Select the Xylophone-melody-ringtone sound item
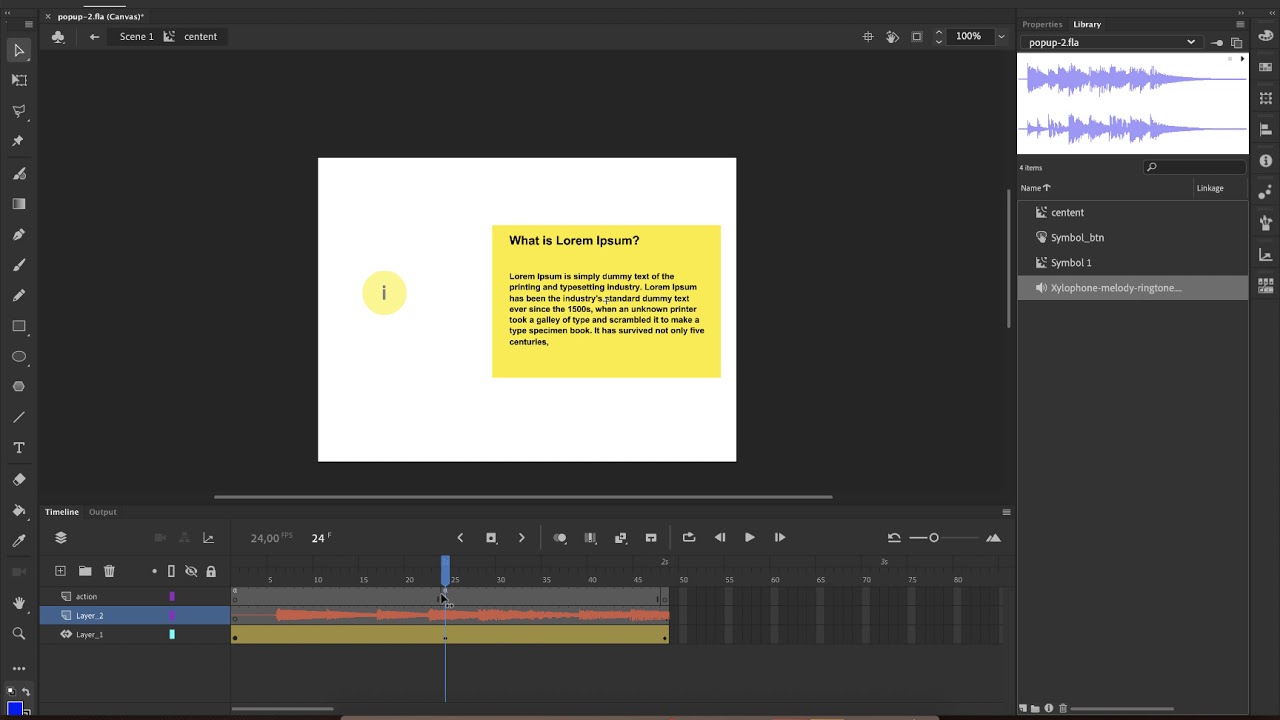Screen dimensions: 1280x720 [x=1133, y=288]
